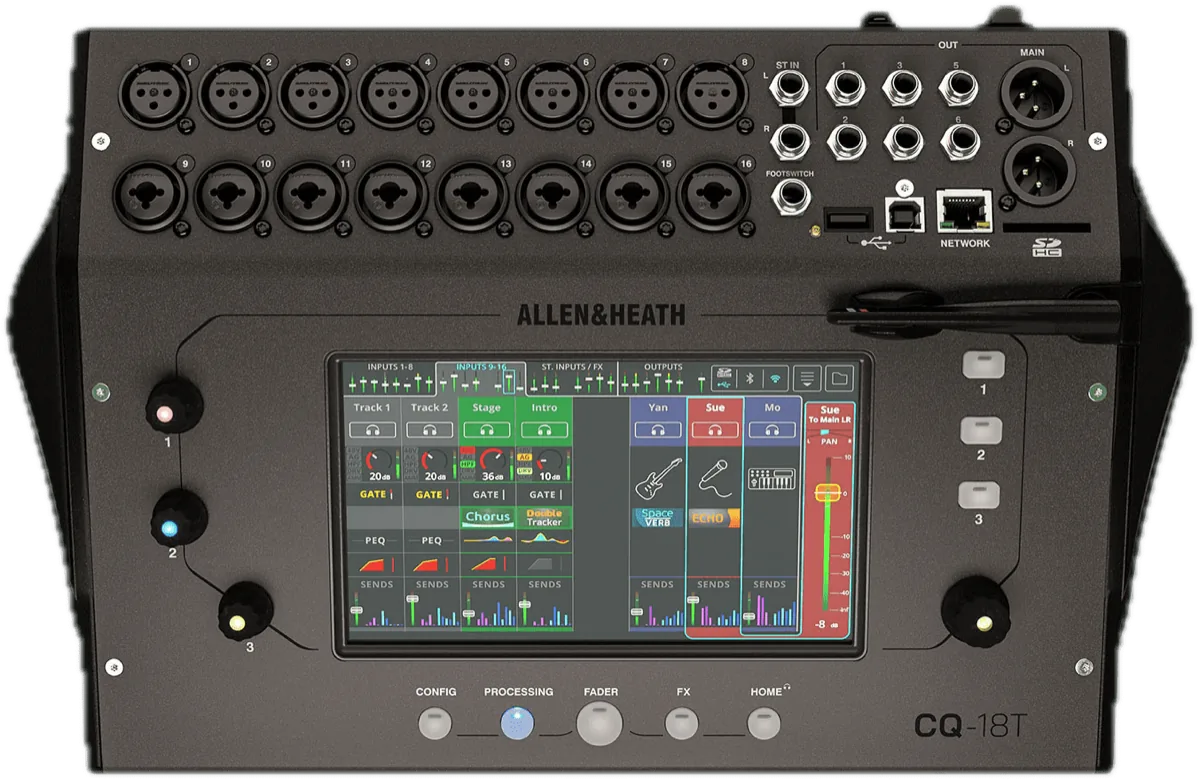This screenshot has height=781, width=1200.
Task: Select the Stage channel name
Action: pos(488,408)
